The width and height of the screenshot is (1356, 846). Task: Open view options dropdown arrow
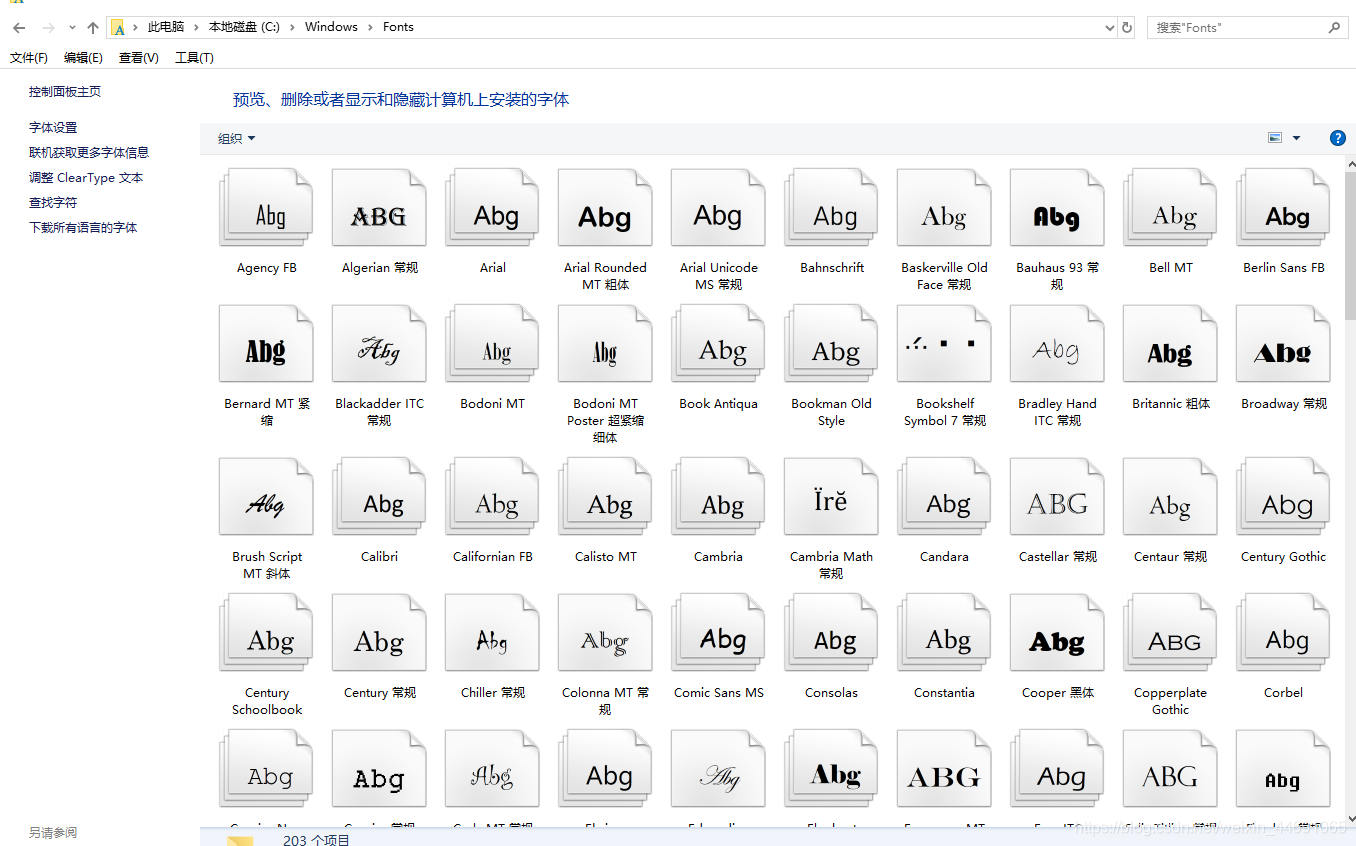coord(1297,138)
